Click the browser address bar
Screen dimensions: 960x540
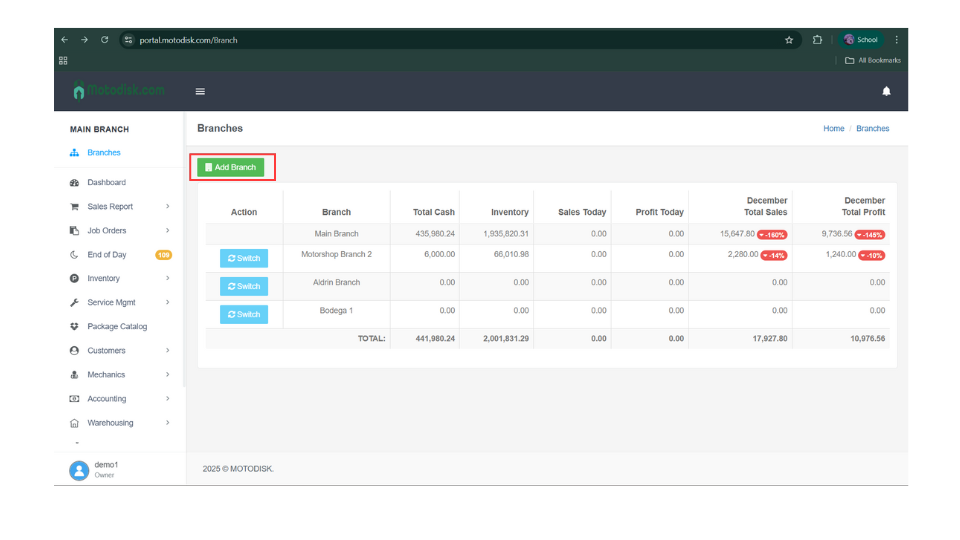tap(450, 40)
